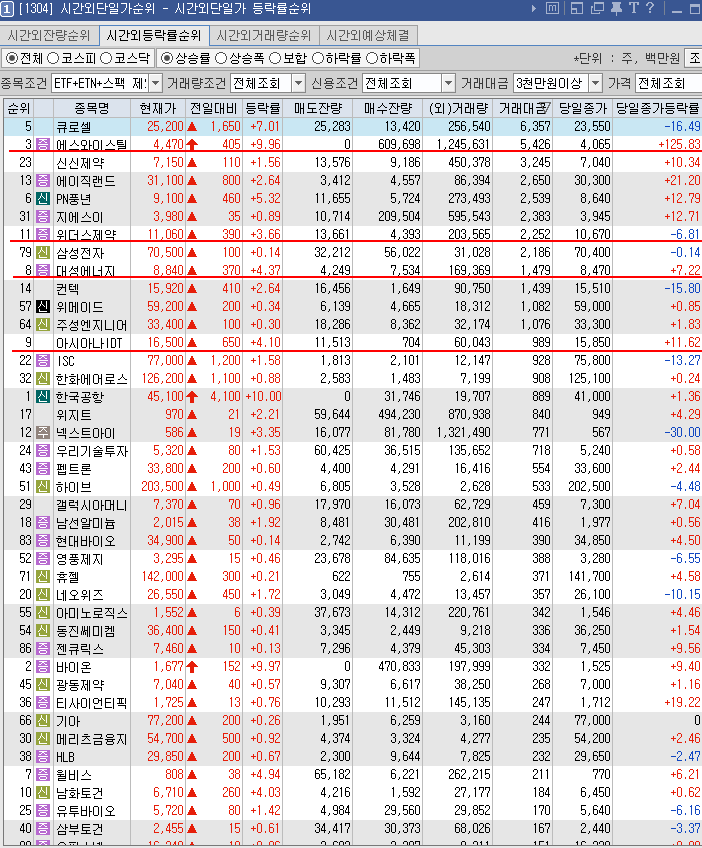The height and width of the screenshot is (848, 702).
Task: Select the 하락폭 radio button
Action: pyautogui.click(x=372, y=58)
